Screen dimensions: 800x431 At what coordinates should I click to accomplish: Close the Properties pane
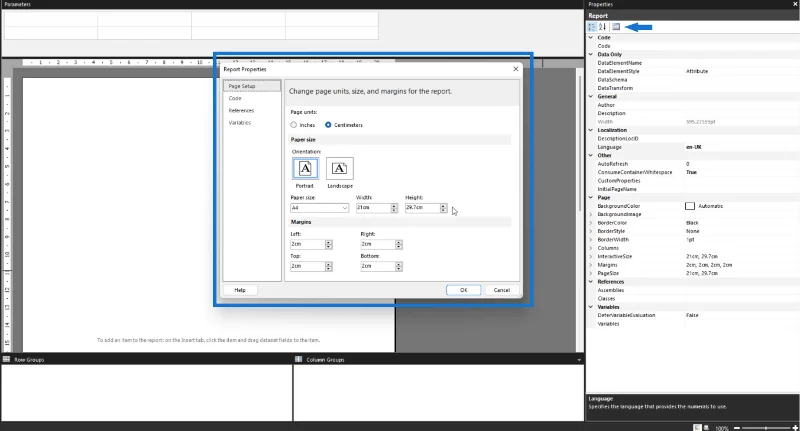coord(795,4)
